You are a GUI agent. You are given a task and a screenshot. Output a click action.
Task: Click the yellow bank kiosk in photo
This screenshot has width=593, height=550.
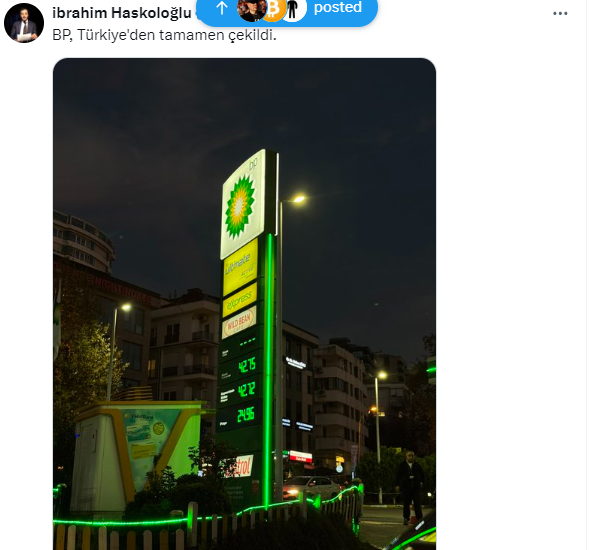tap(139, 458)
